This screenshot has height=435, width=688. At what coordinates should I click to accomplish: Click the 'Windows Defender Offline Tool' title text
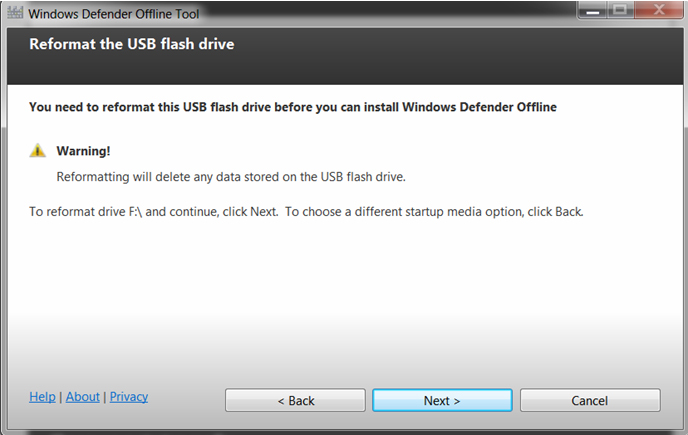tap(114, 14)
